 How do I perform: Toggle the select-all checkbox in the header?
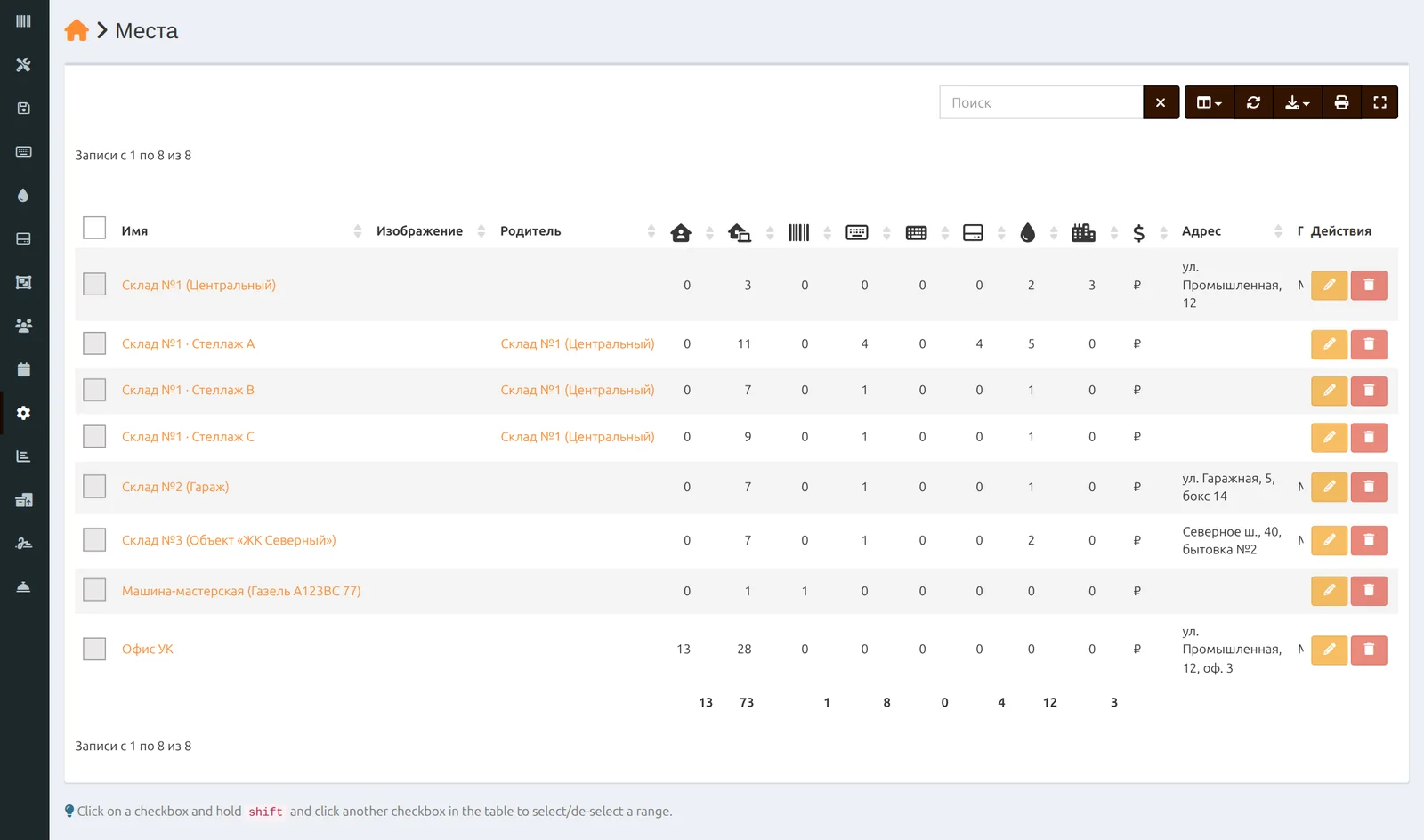point(94,228)
